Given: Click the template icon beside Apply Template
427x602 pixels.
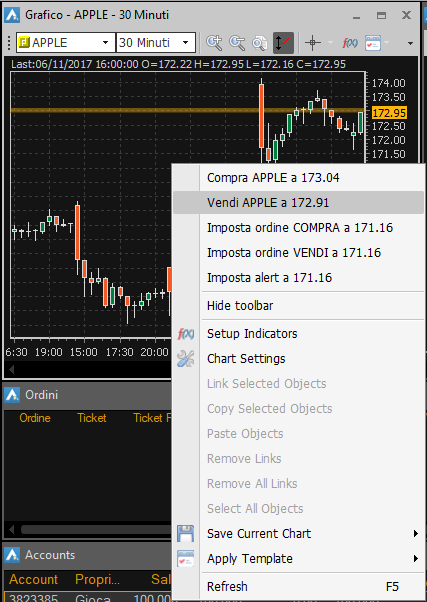Looking at the screenshot, I should 185,559.
